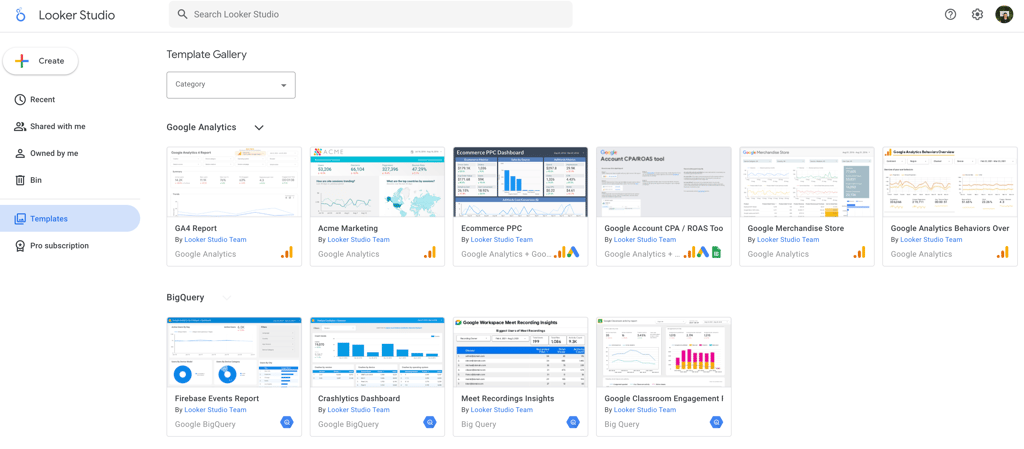Click the Google Analytics icon on GA4 Report card
The height and width of the screenshot is (449, 1024).
tap(287, 253)
